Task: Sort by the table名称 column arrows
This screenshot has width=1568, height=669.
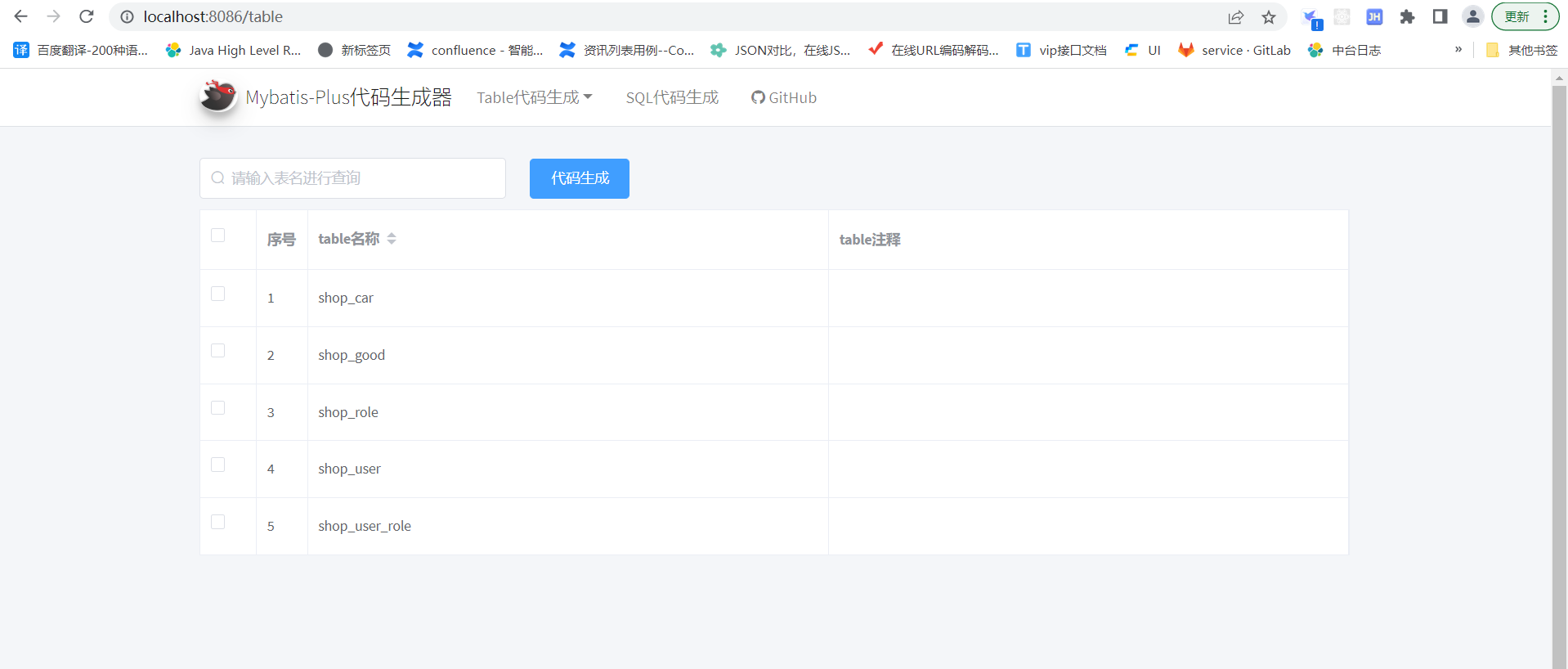Action: [x=392, y=239]
